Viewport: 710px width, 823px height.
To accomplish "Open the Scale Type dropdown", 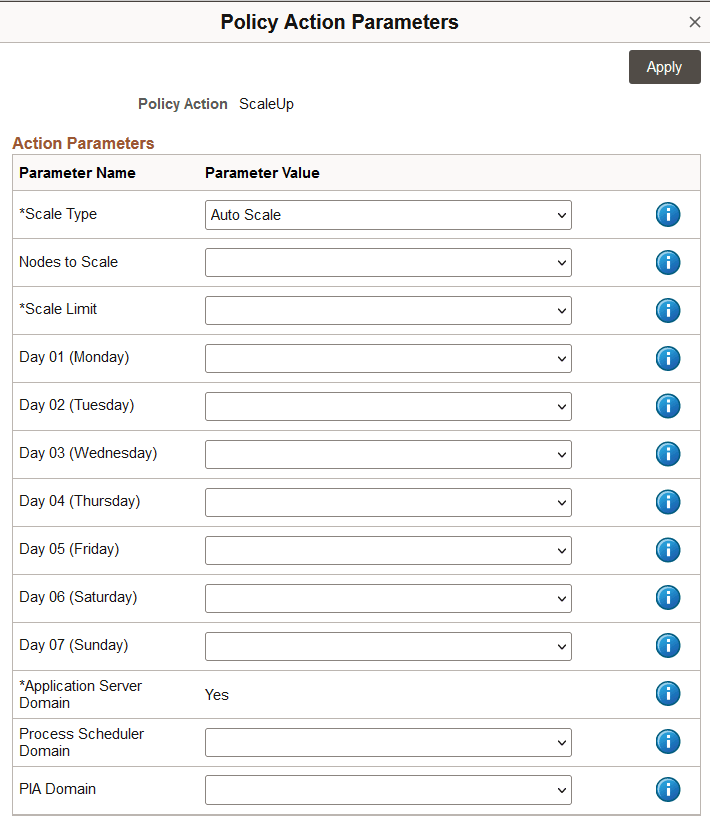I will coord(388,214).
